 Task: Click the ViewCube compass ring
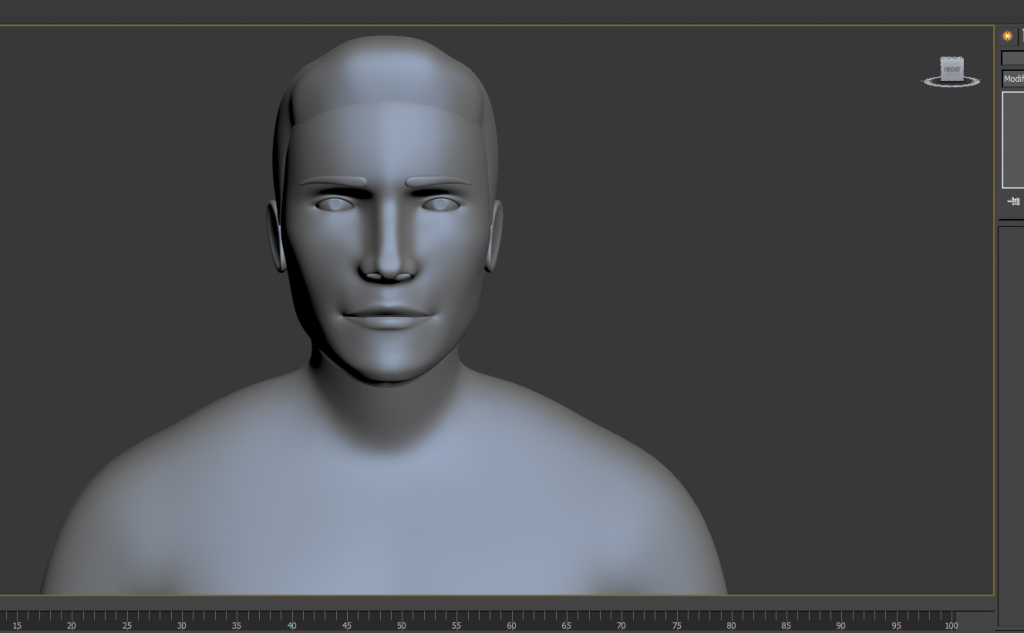950,84
